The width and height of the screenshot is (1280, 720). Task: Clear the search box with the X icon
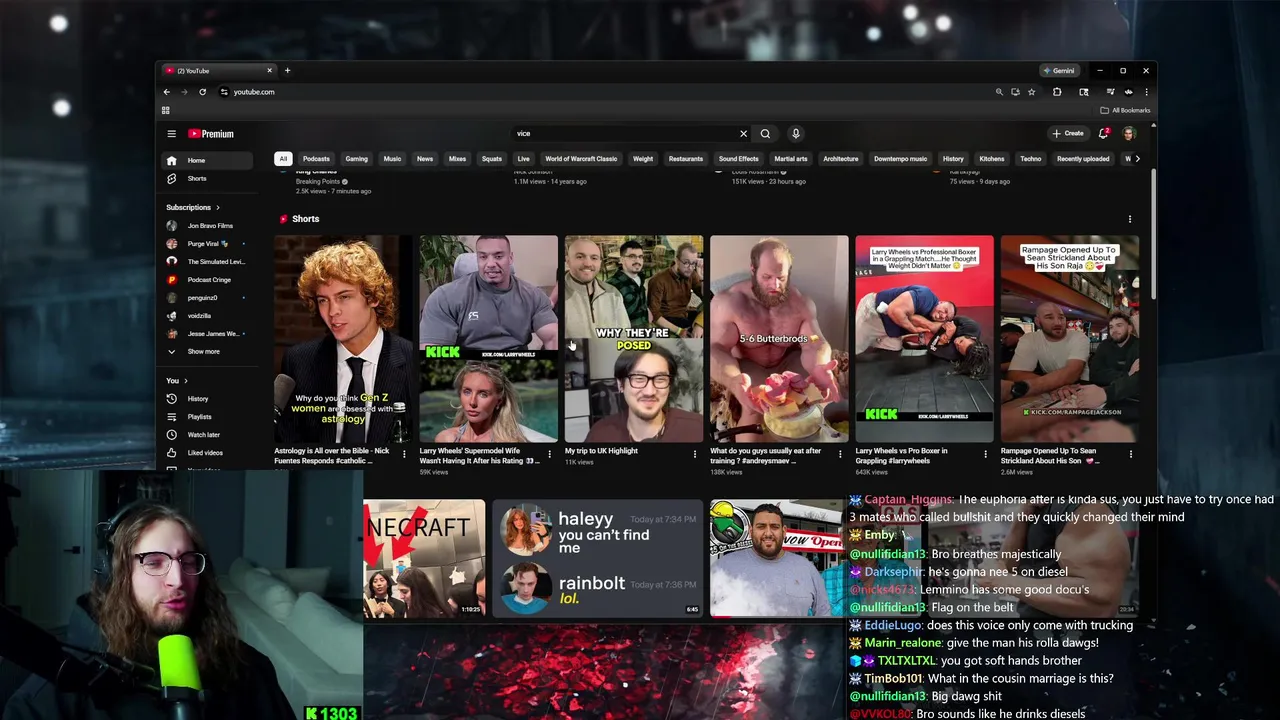click(x=743, y=133)
